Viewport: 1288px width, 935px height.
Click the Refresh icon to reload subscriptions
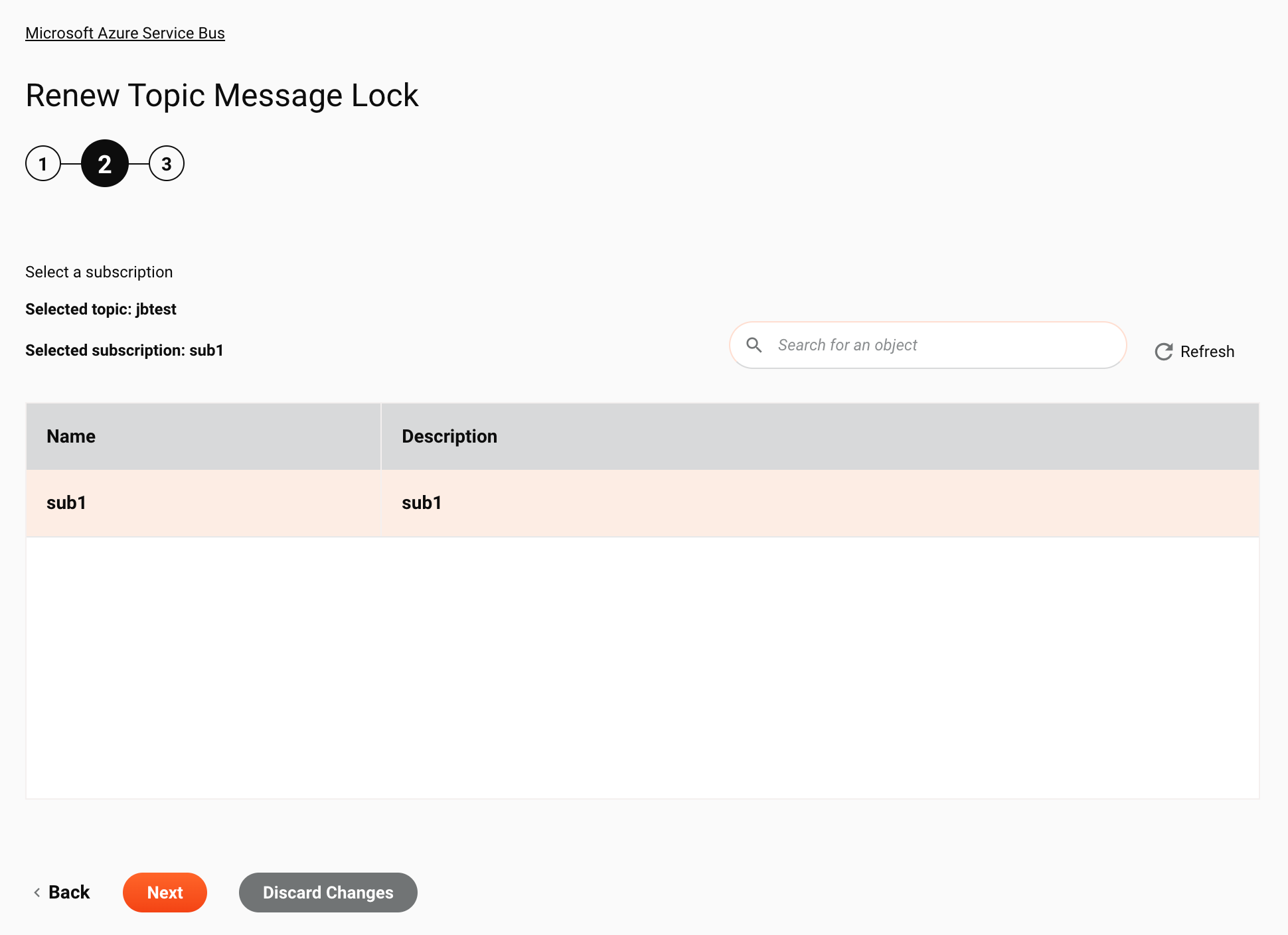1162,351
